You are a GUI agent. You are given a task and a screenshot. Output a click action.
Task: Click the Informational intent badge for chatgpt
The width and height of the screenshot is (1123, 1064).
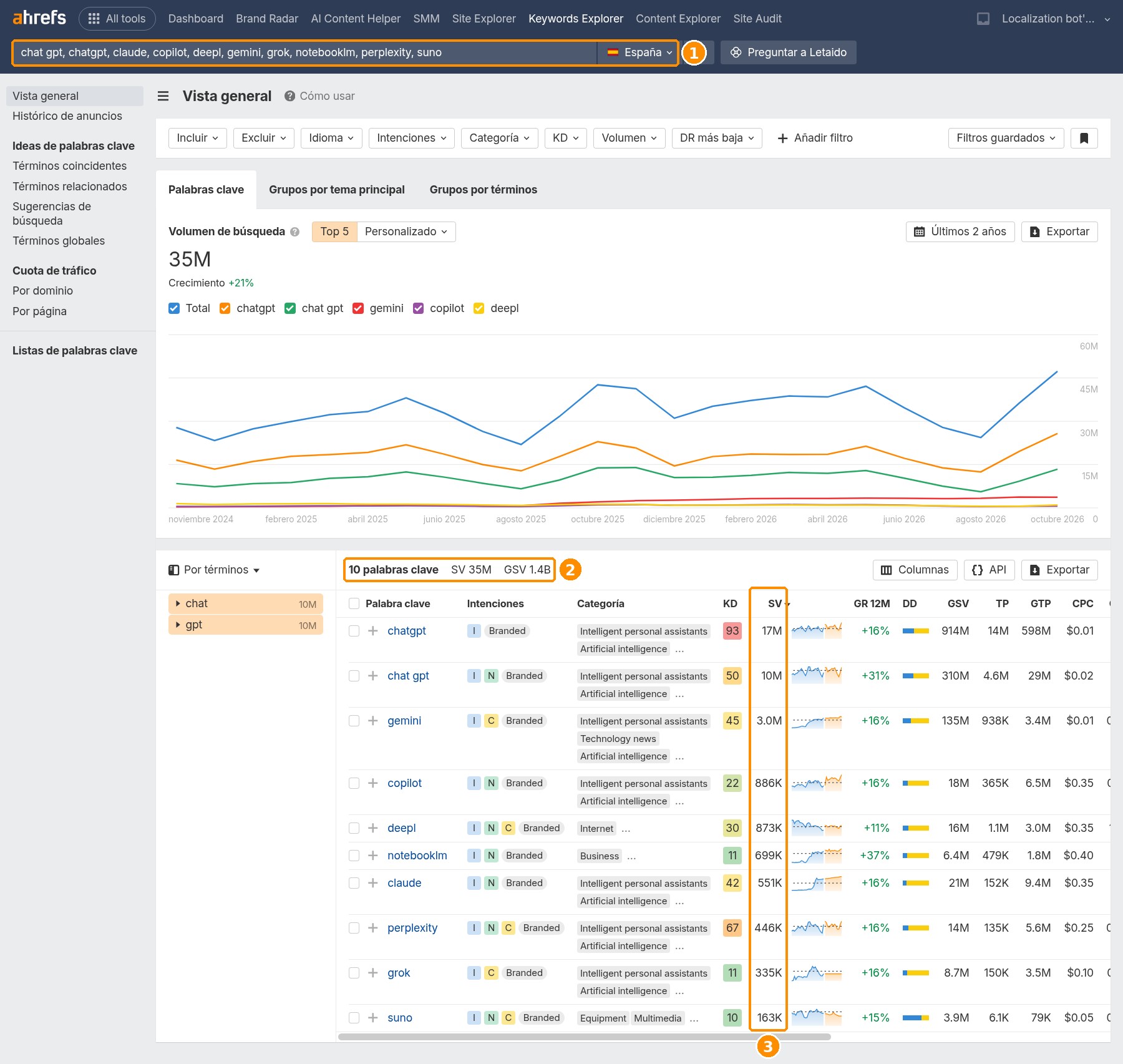[474, 631]
